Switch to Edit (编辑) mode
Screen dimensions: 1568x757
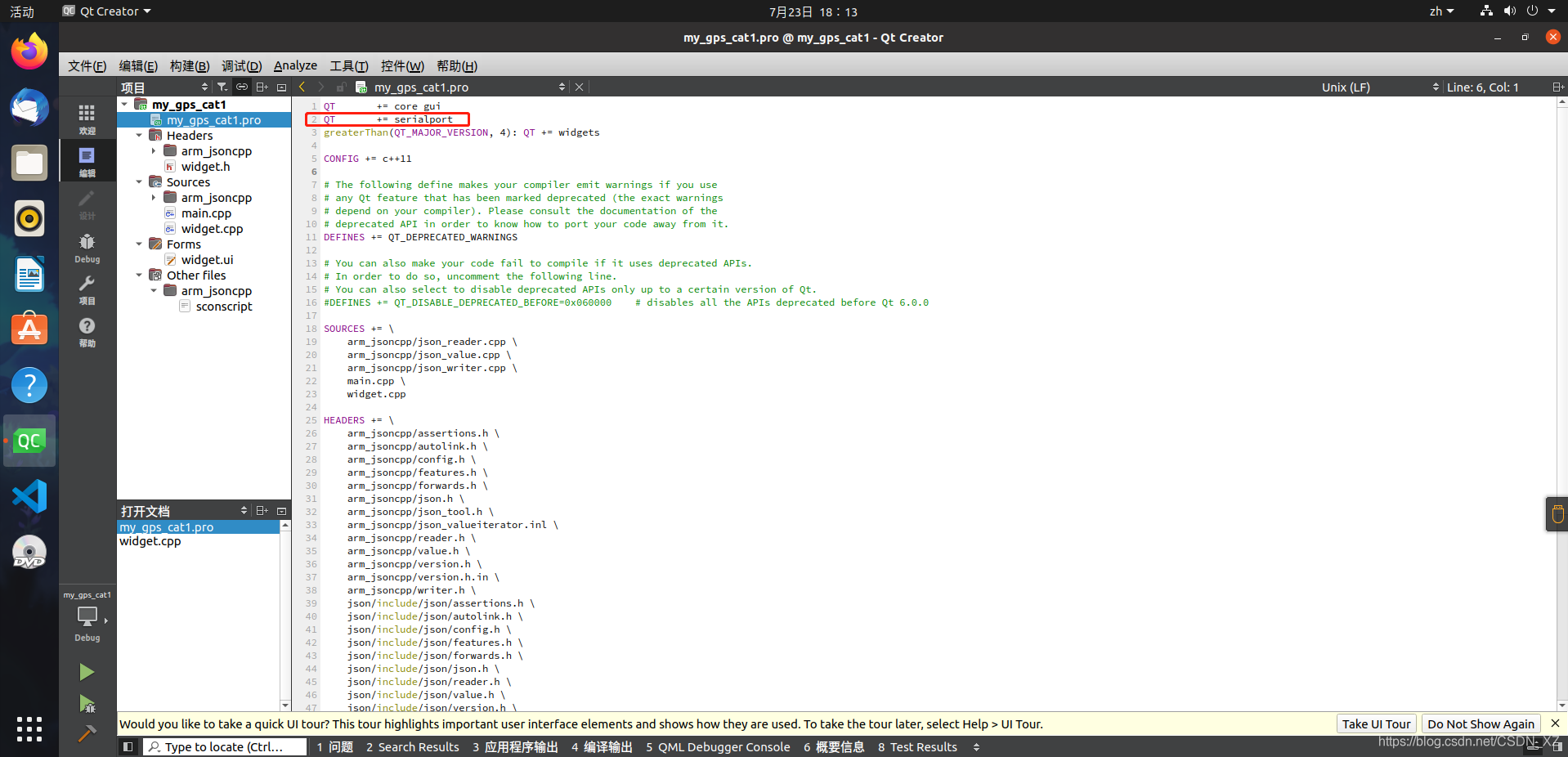[87, 161]
